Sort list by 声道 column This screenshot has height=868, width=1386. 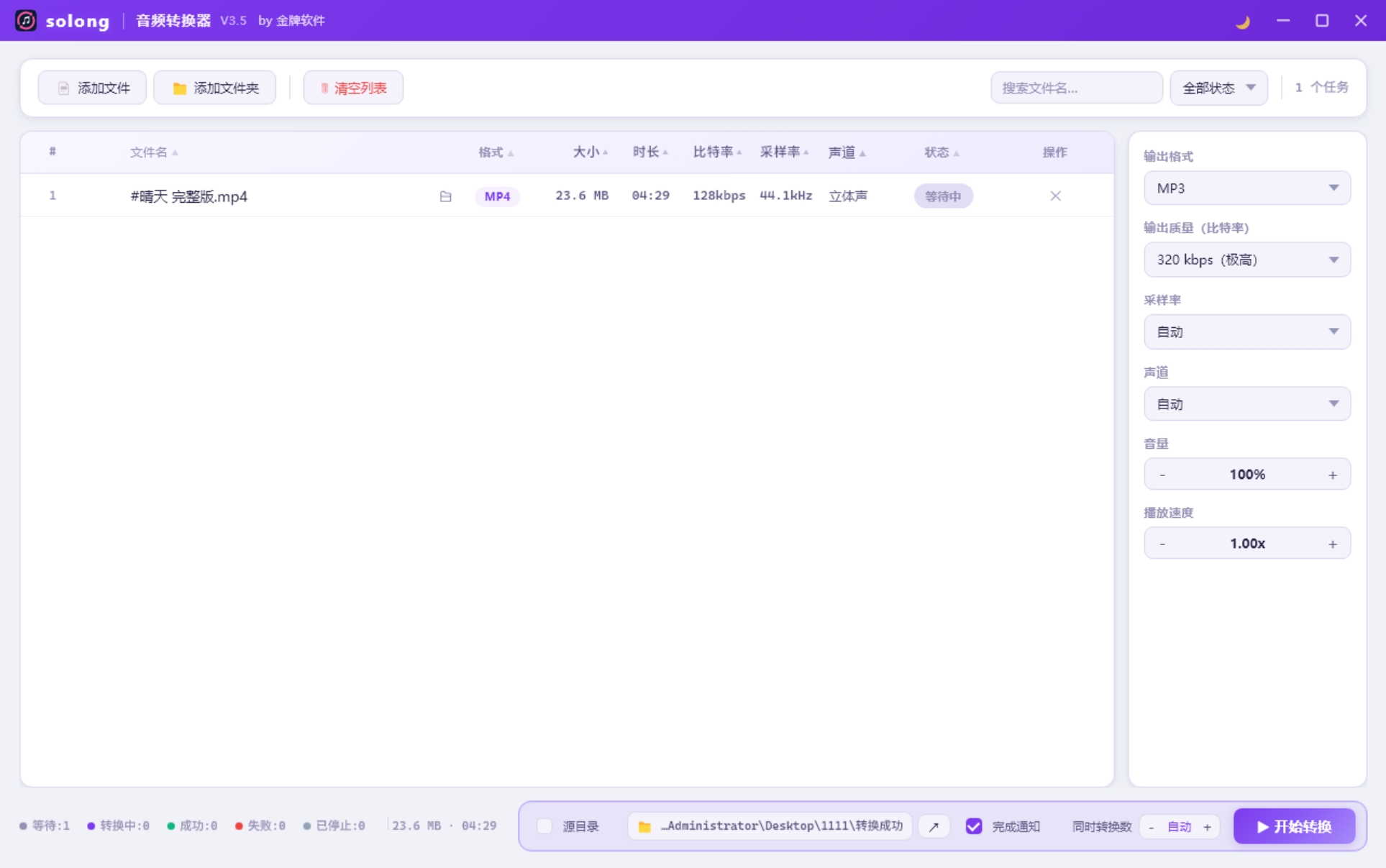pyautogui.click(x=847, y=152)
